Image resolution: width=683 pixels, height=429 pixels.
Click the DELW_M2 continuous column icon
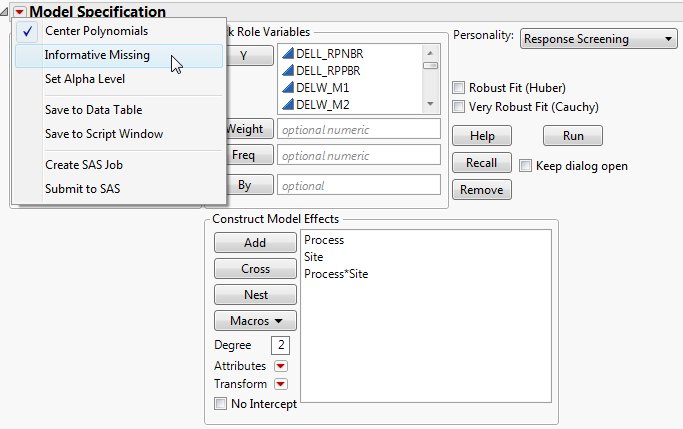tap(288, 104)
